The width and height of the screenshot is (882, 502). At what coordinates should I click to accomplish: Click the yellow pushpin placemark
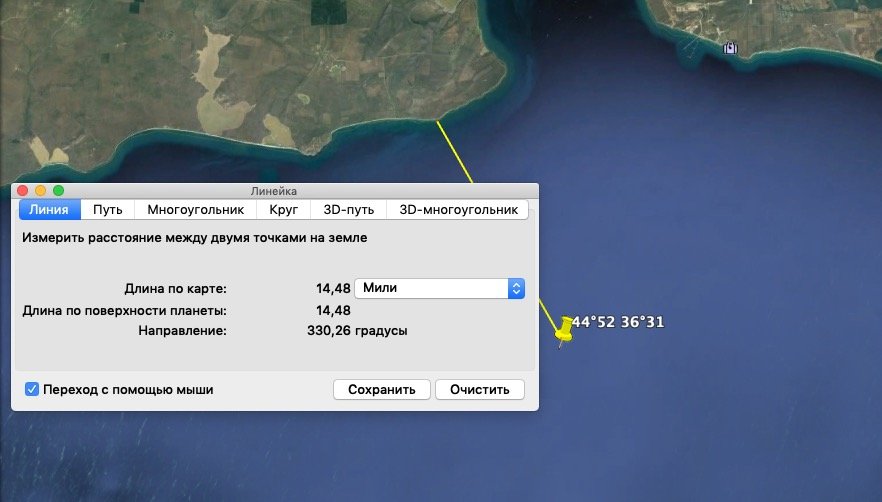565,329
